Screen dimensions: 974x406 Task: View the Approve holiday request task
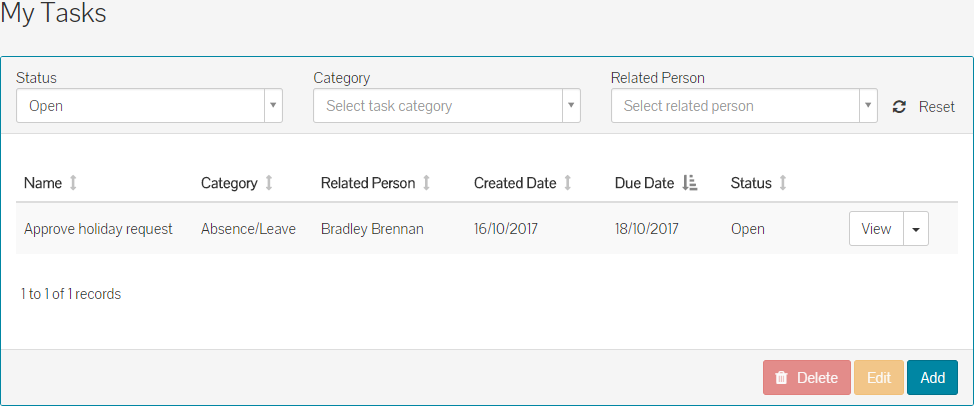click(x=876, y=229)
